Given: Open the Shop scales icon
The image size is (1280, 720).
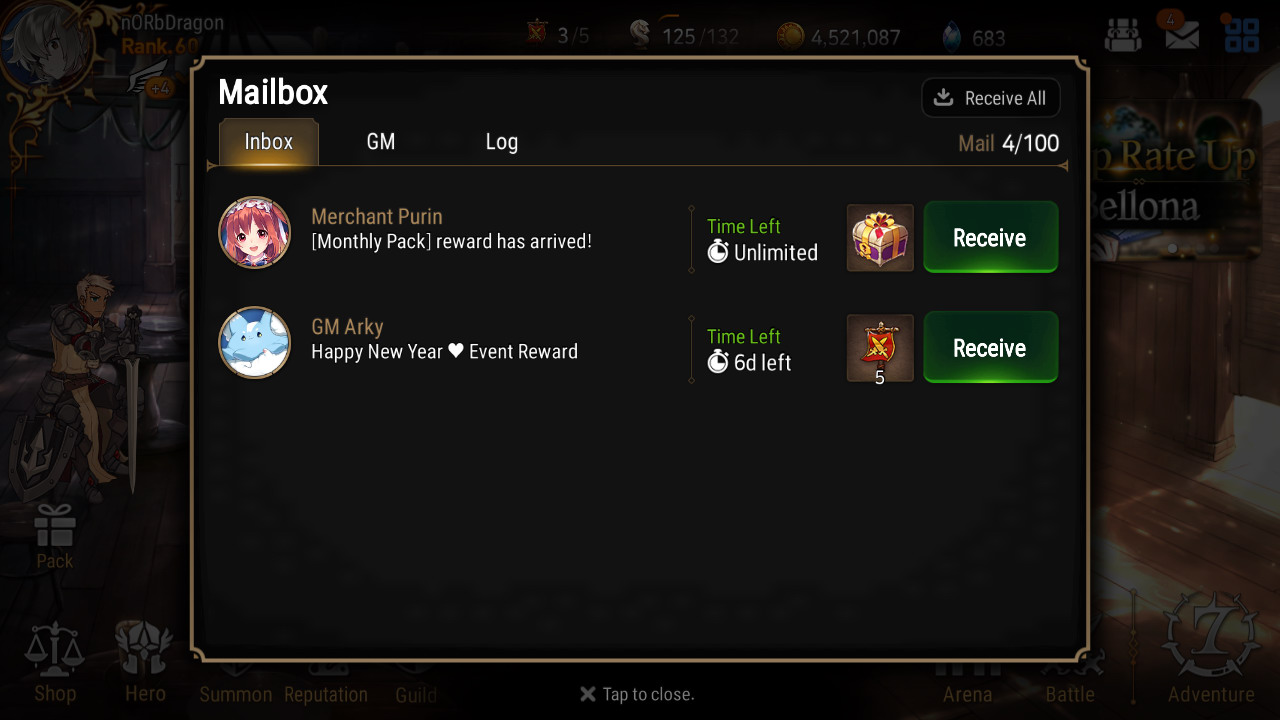Looking at the screenshot, I should pyautogui.click(x=55, y=662).
